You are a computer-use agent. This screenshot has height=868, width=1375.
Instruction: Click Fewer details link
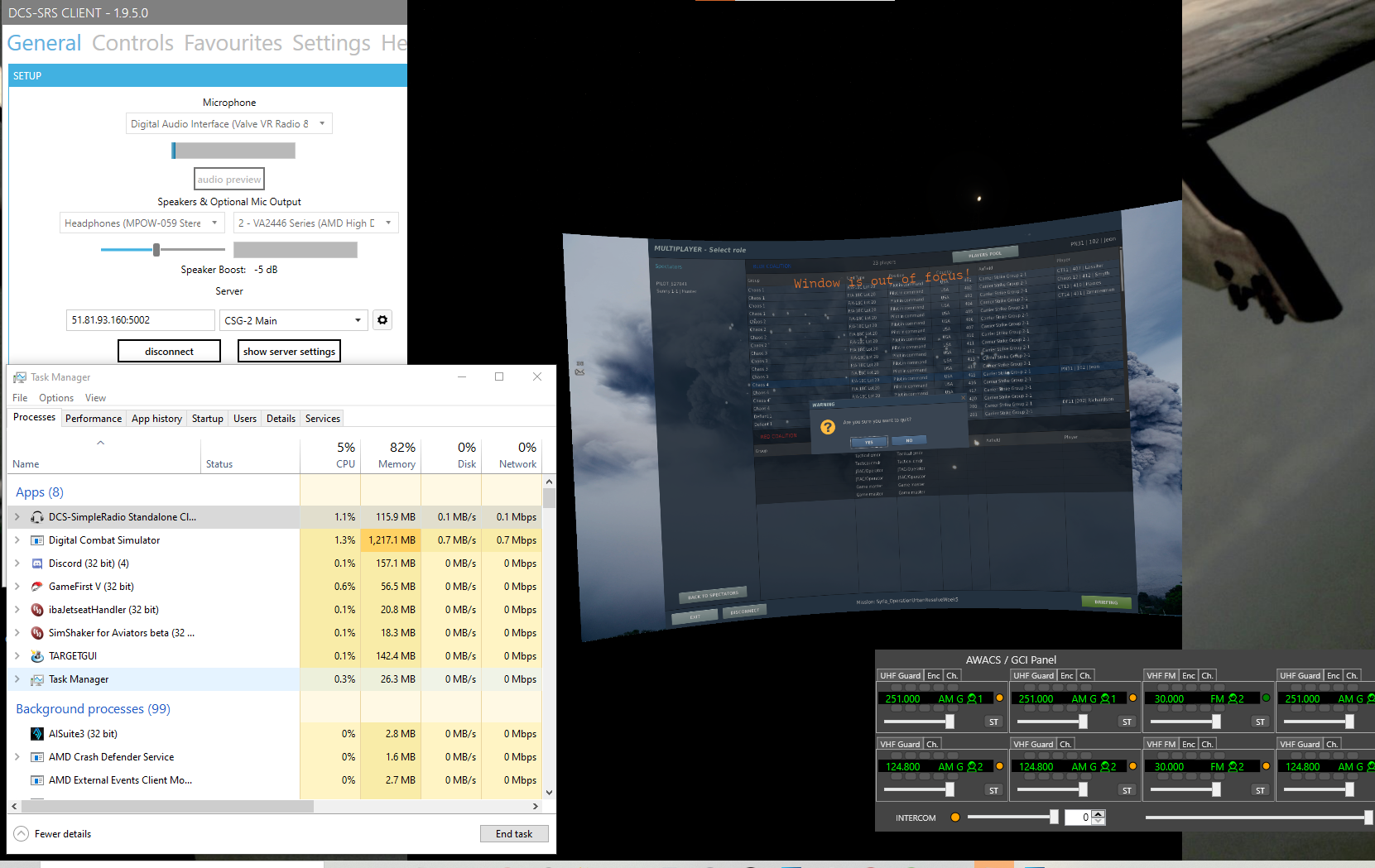(x=63, y=834)
